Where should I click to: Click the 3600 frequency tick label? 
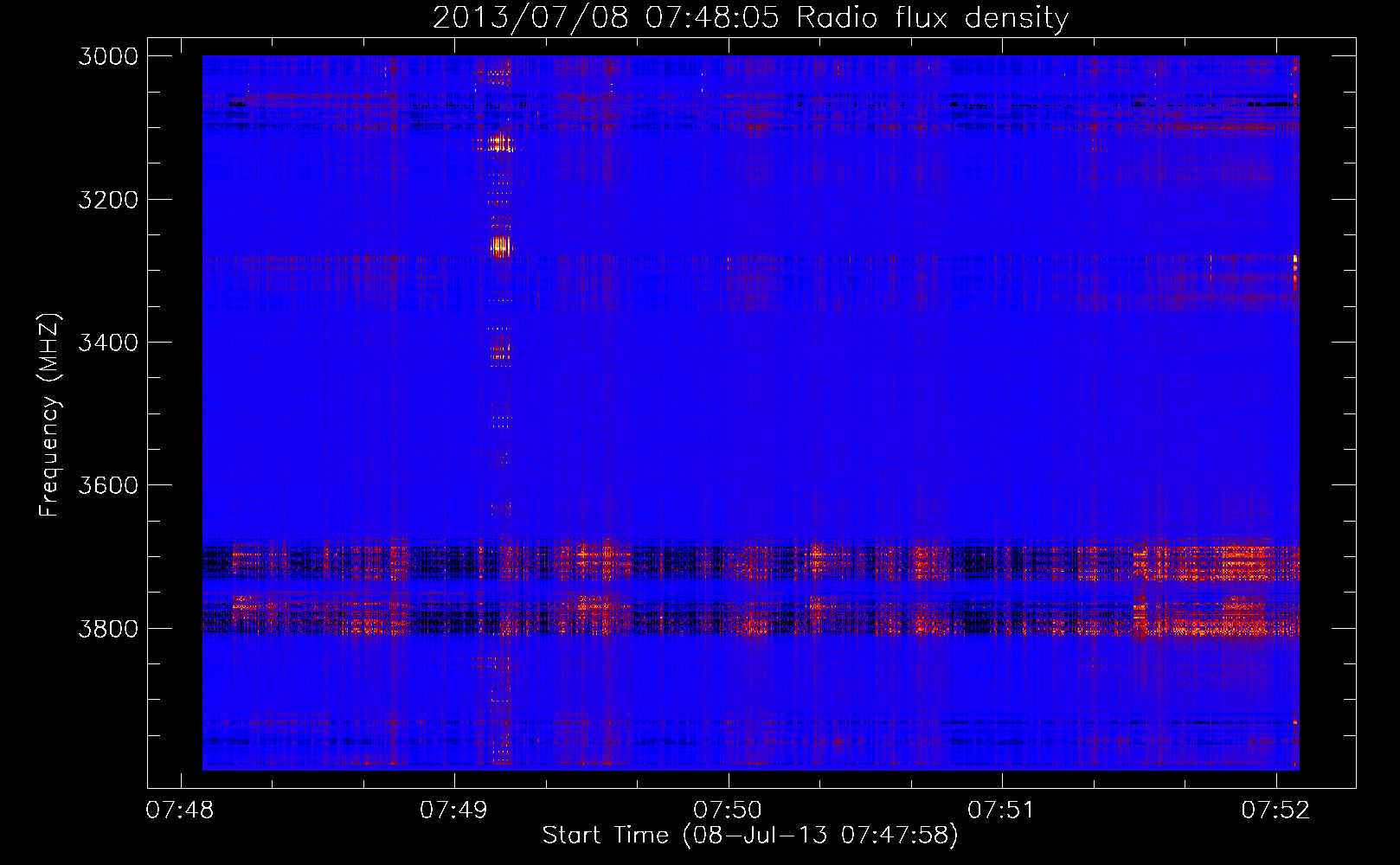point(108,485)
